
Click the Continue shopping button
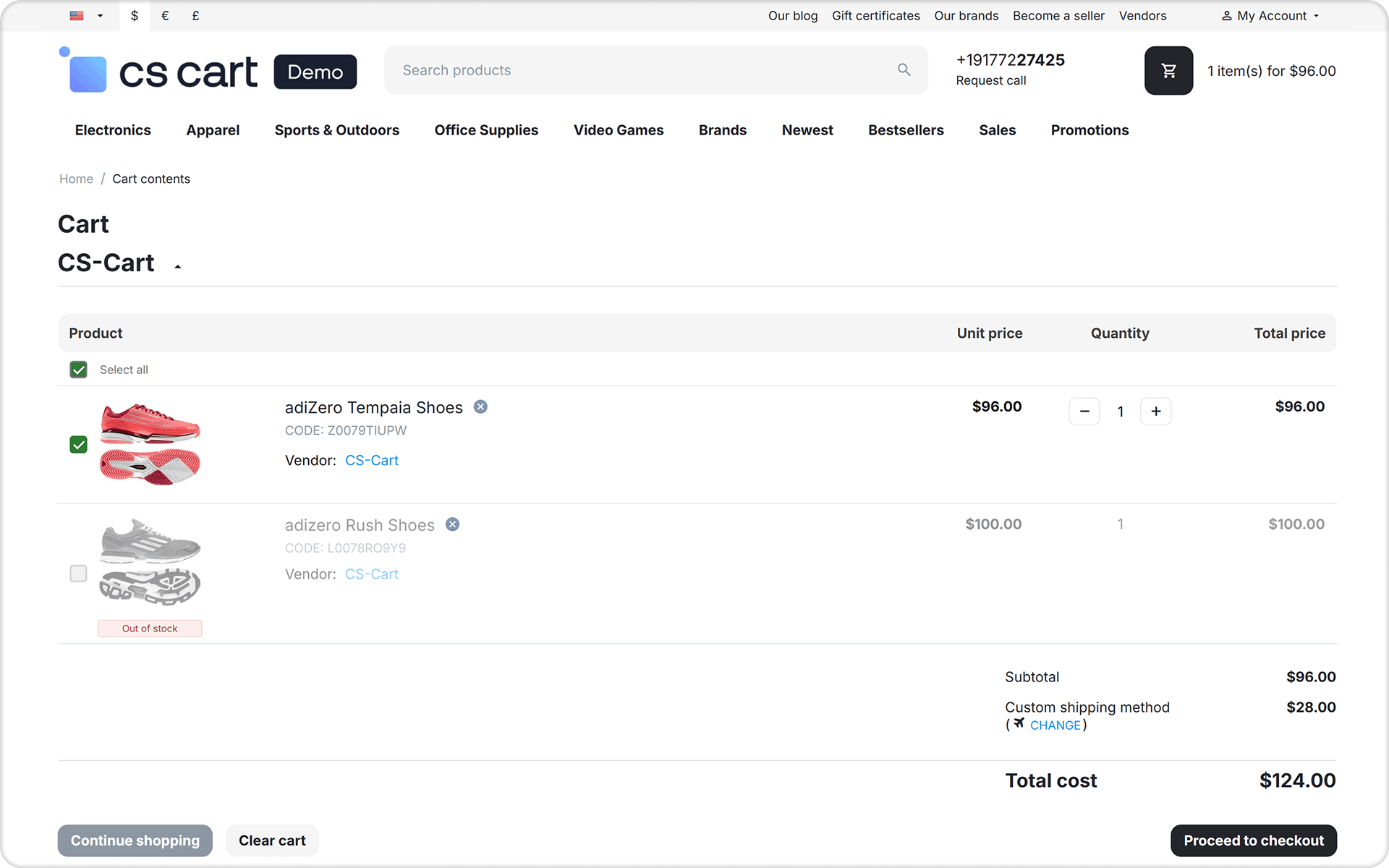pos(135,841)
